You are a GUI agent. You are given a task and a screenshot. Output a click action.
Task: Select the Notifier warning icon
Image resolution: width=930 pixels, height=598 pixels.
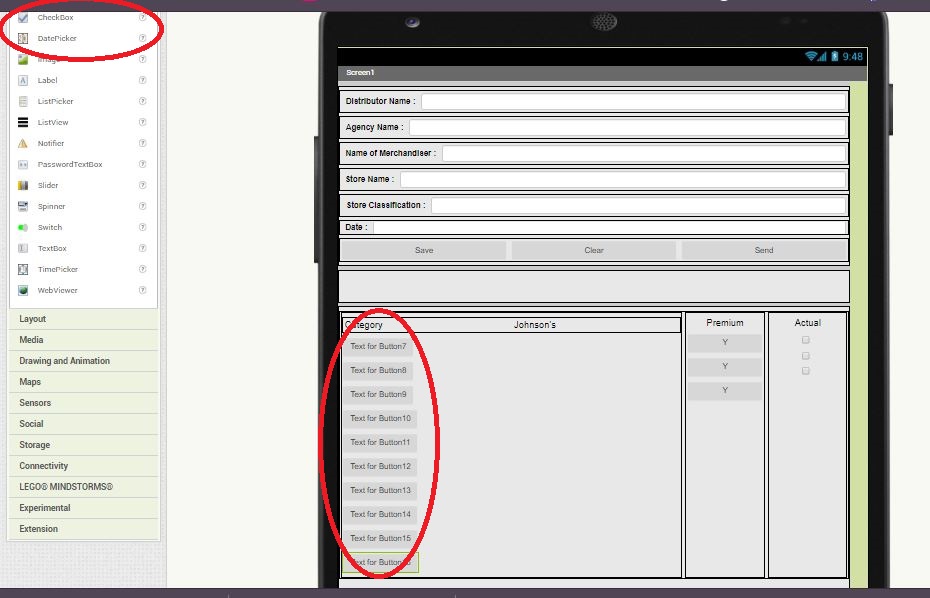(x=23, y=143)
